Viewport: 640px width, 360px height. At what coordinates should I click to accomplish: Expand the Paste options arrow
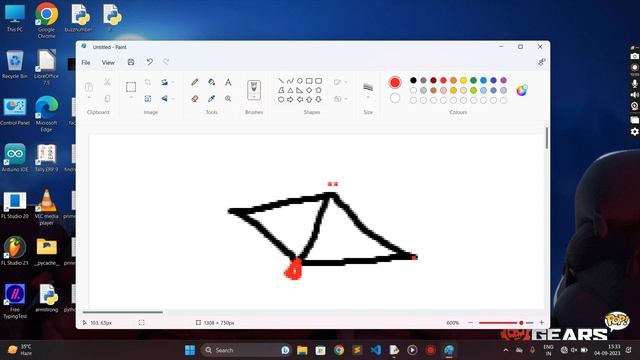coord(89,98)
